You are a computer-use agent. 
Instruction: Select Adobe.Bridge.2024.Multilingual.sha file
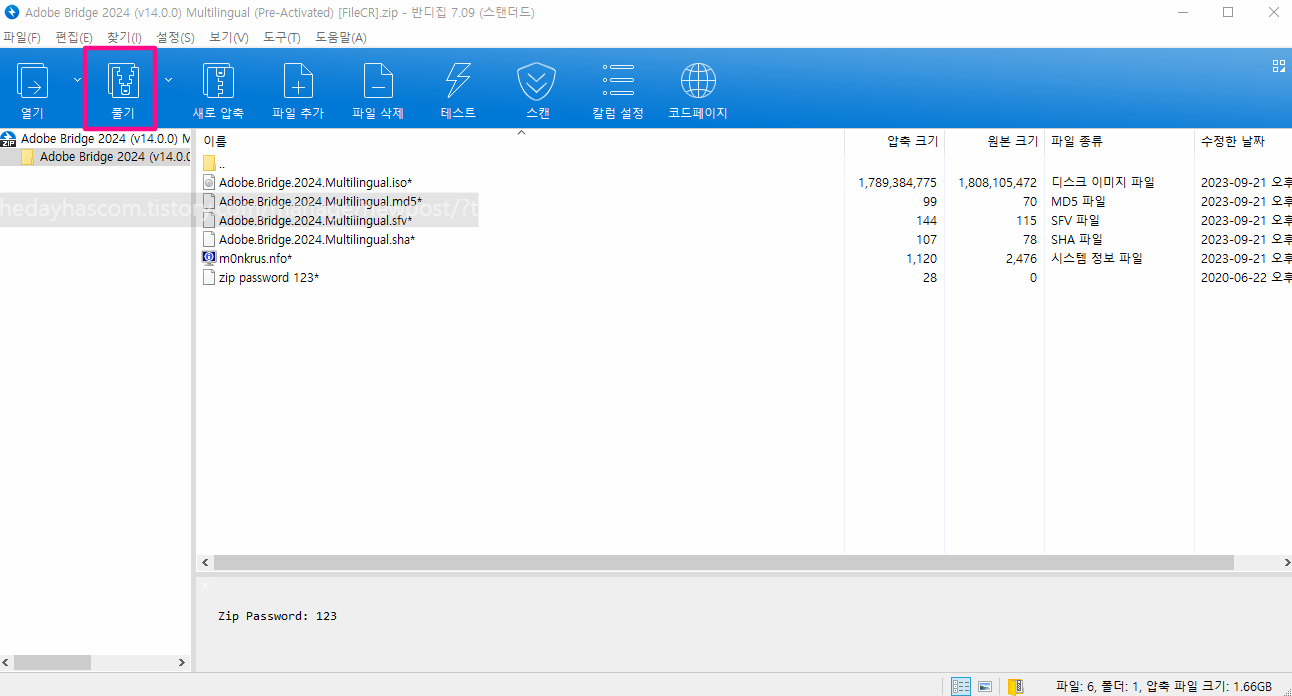(x=317, y=239)
